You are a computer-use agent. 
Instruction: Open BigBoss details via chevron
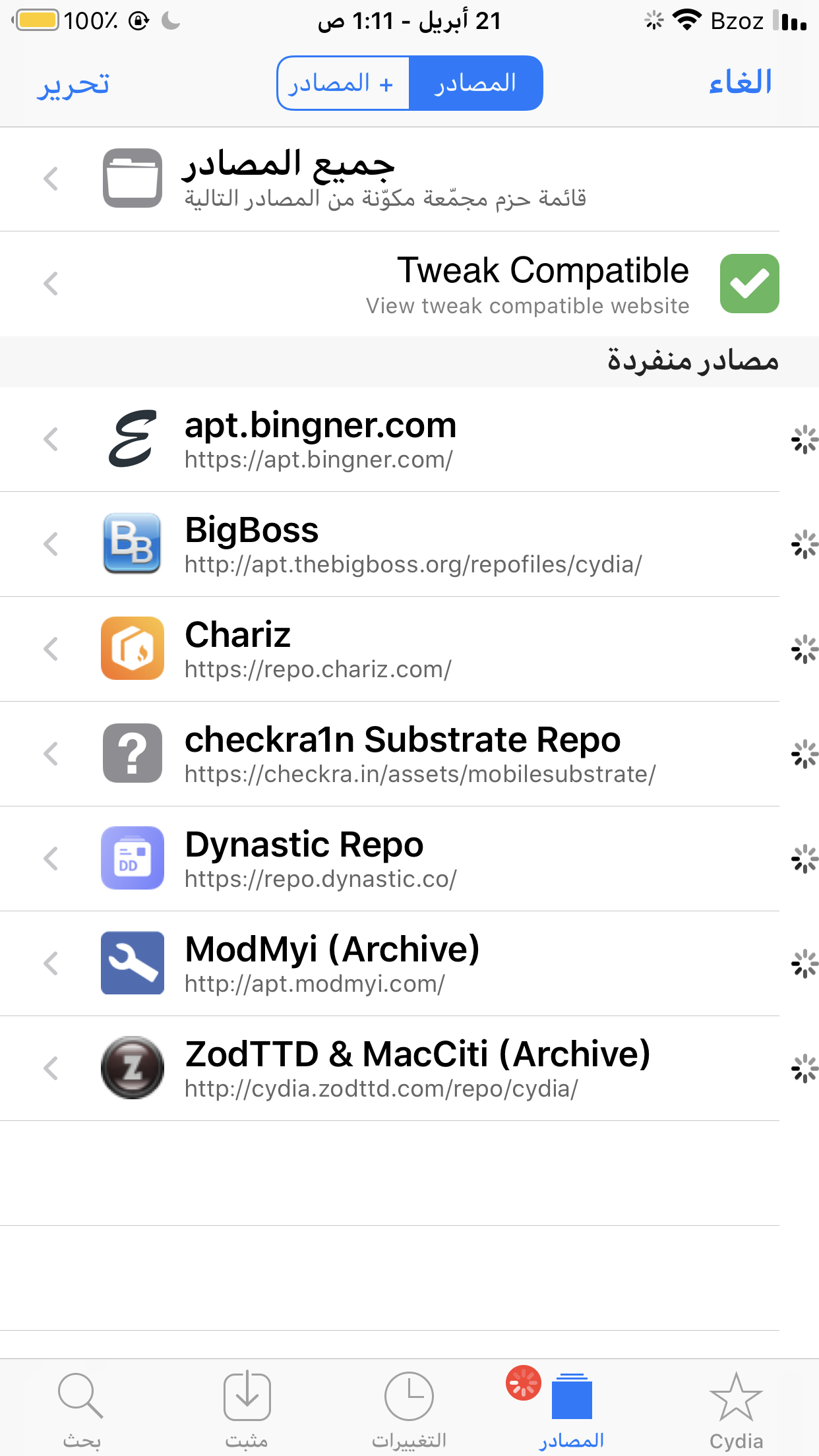[51, 544]
